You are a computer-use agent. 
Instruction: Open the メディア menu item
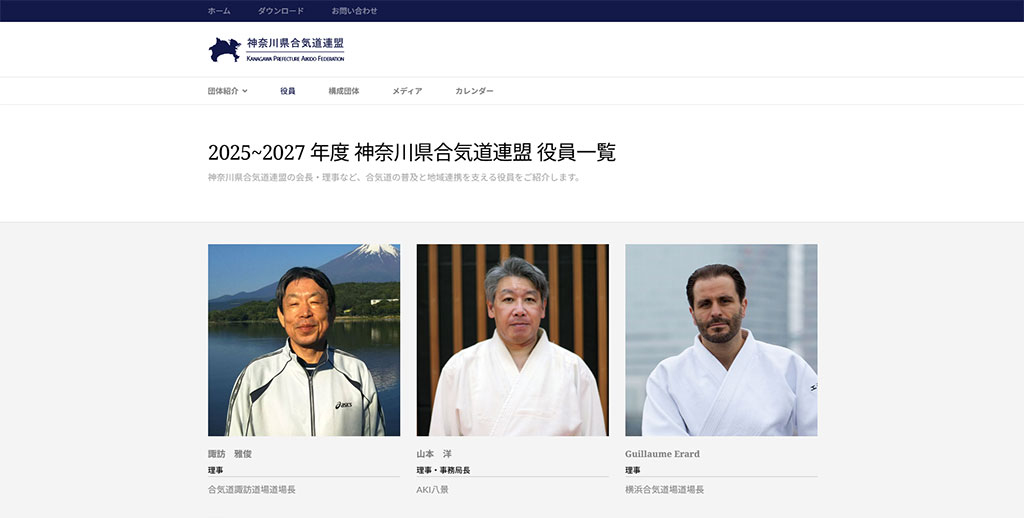point(407,91)
